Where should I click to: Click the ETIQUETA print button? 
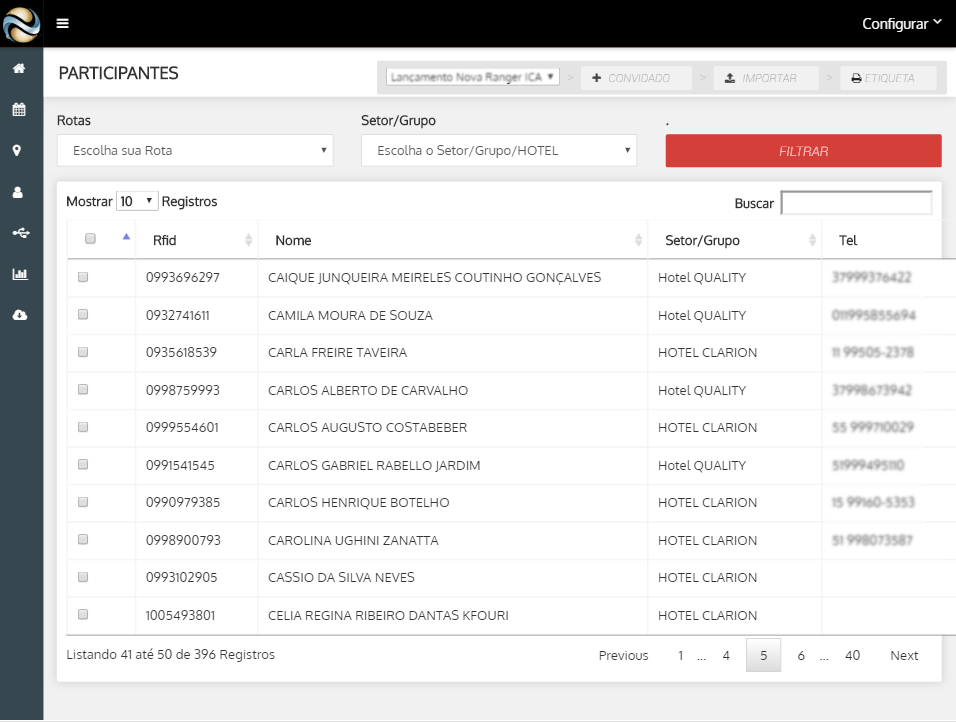[888, 78]
